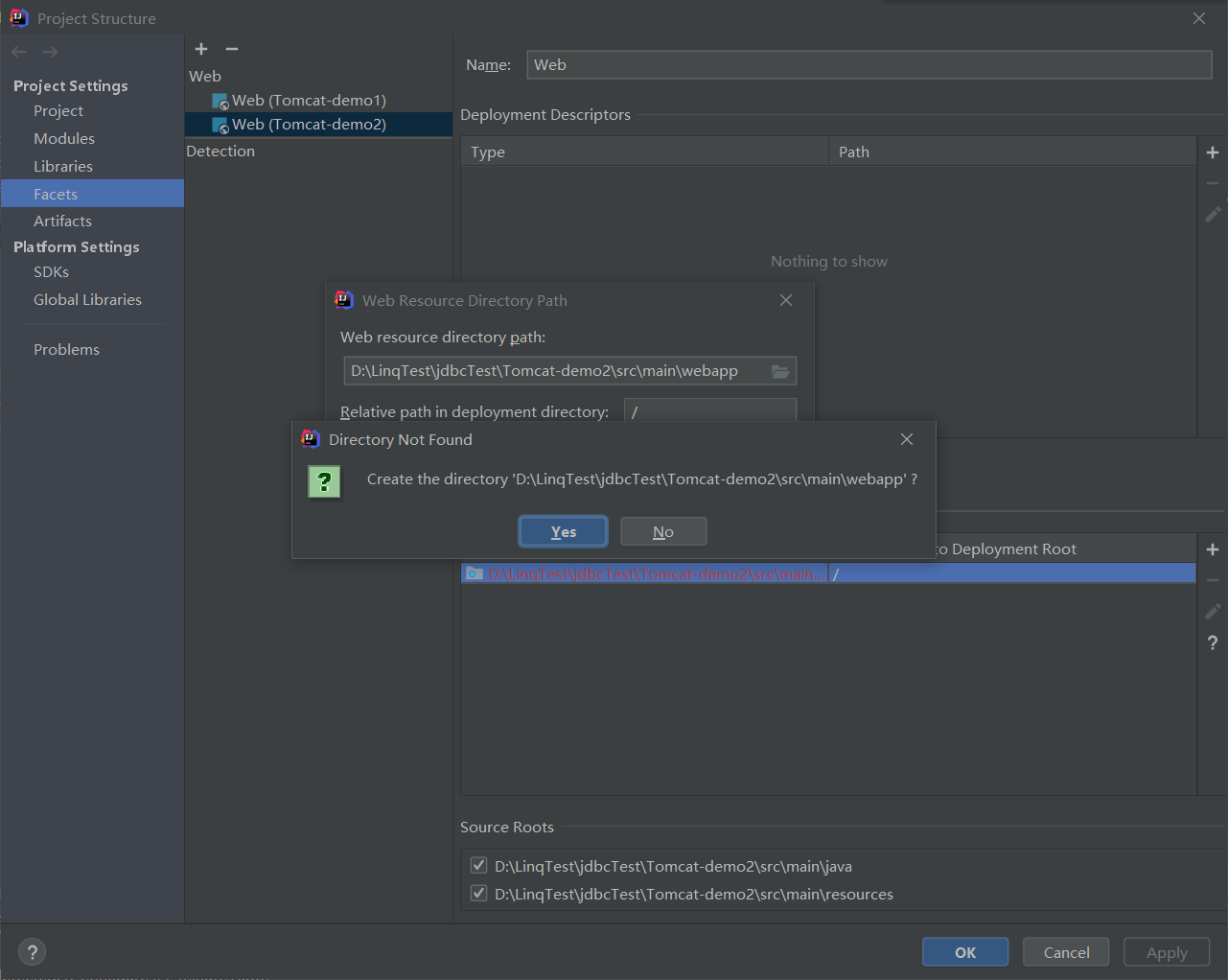The width and height of the screenshot is (1228, 980).
Task: Close the Directory Not Found dialog
Action: [907, 439]
